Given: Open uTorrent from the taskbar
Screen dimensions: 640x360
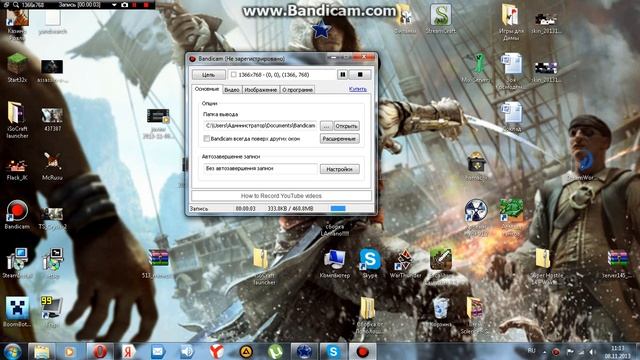Looking at the screenshot, I should (275, 351).
